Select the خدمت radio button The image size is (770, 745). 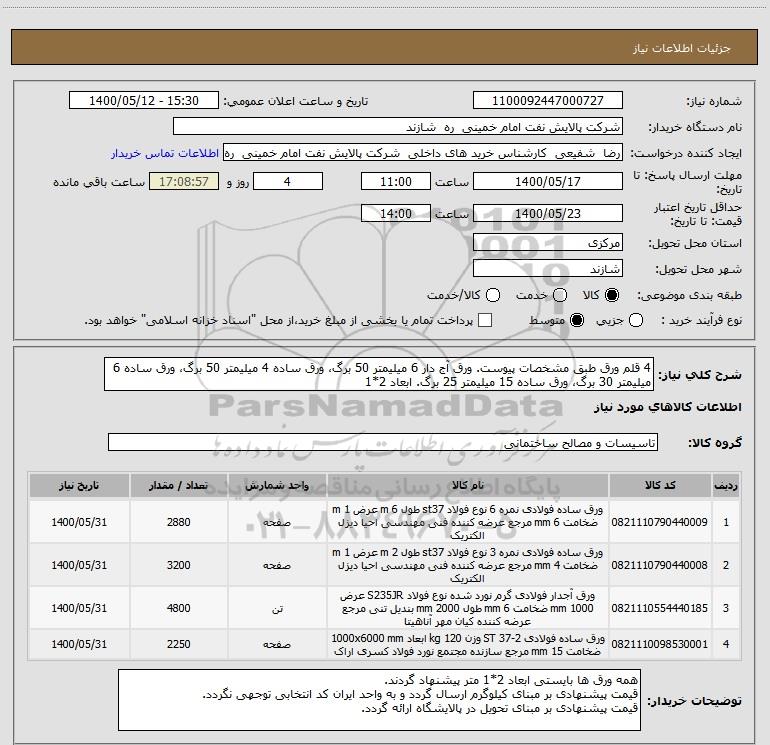560,295
